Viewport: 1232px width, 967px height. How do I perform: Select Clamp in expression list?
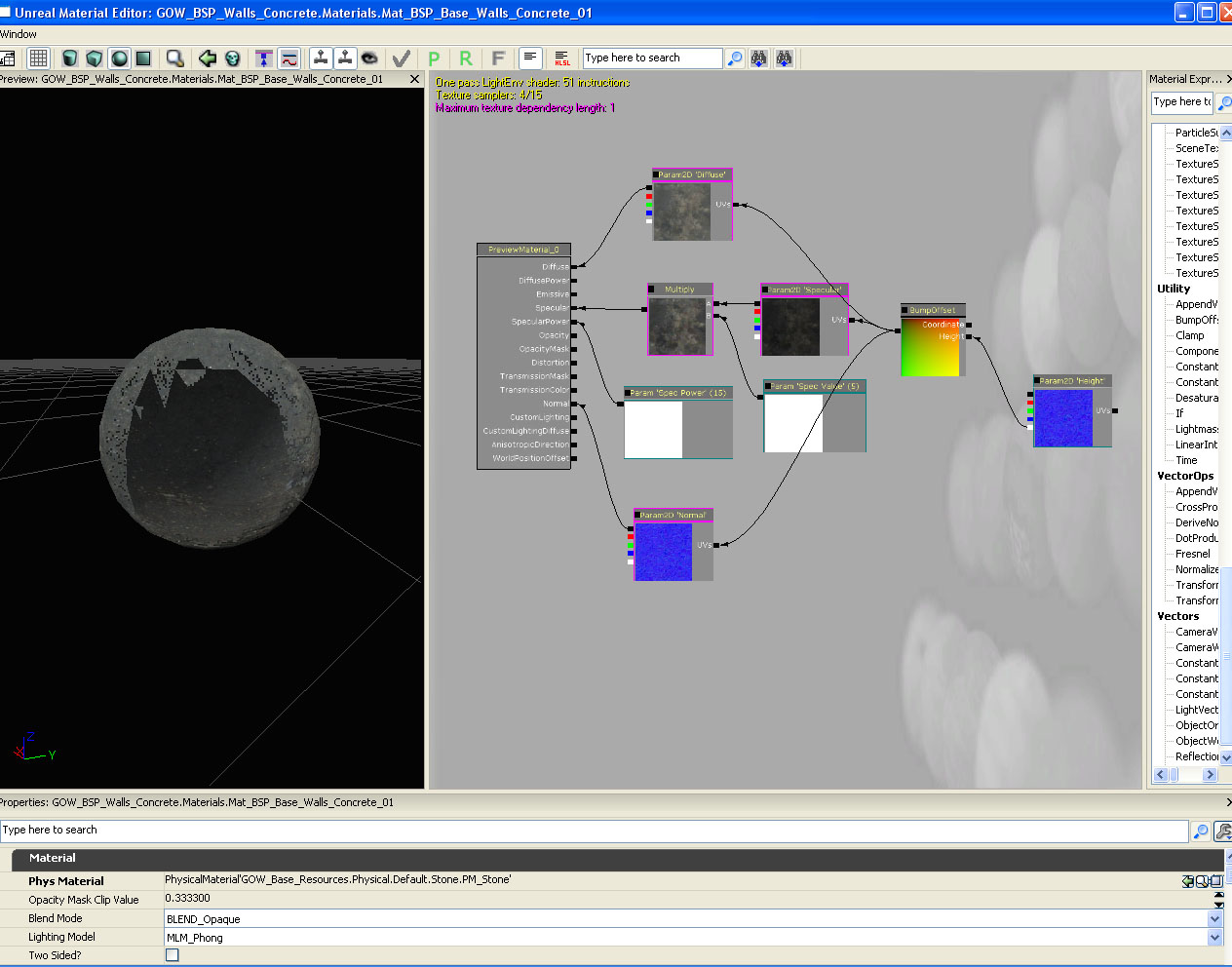click(1189, 335)
